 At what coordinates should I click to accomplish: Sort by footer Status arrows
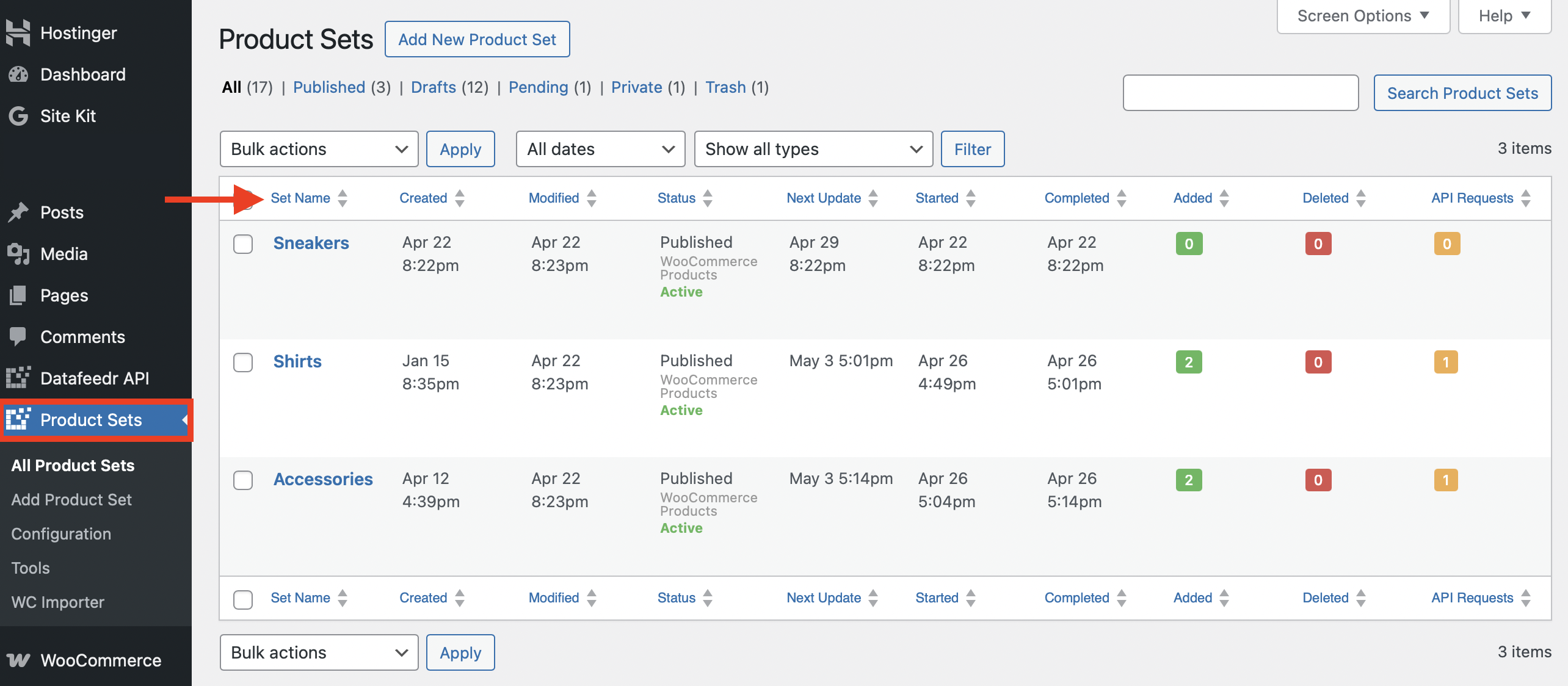point(708,598)
